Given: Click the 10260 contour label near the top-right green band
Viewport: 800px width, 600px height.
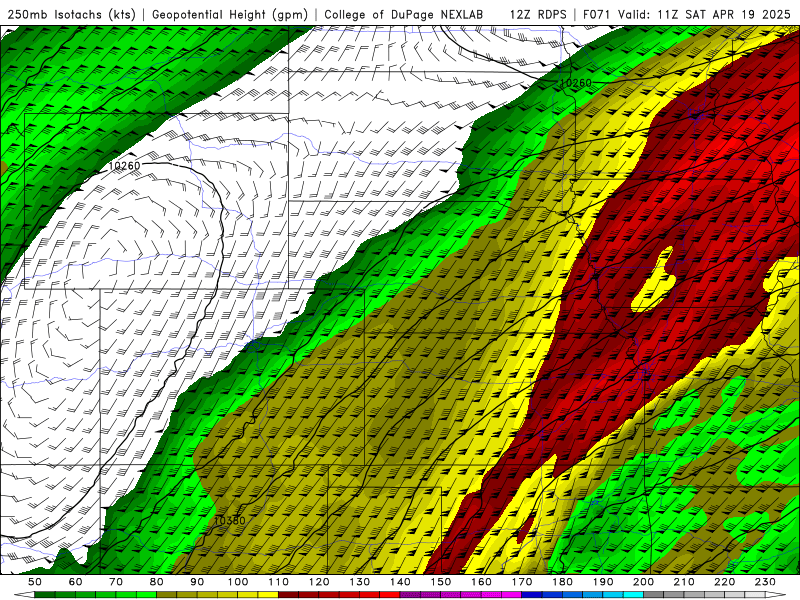Looking at the screenshot, I should point(576,83).
